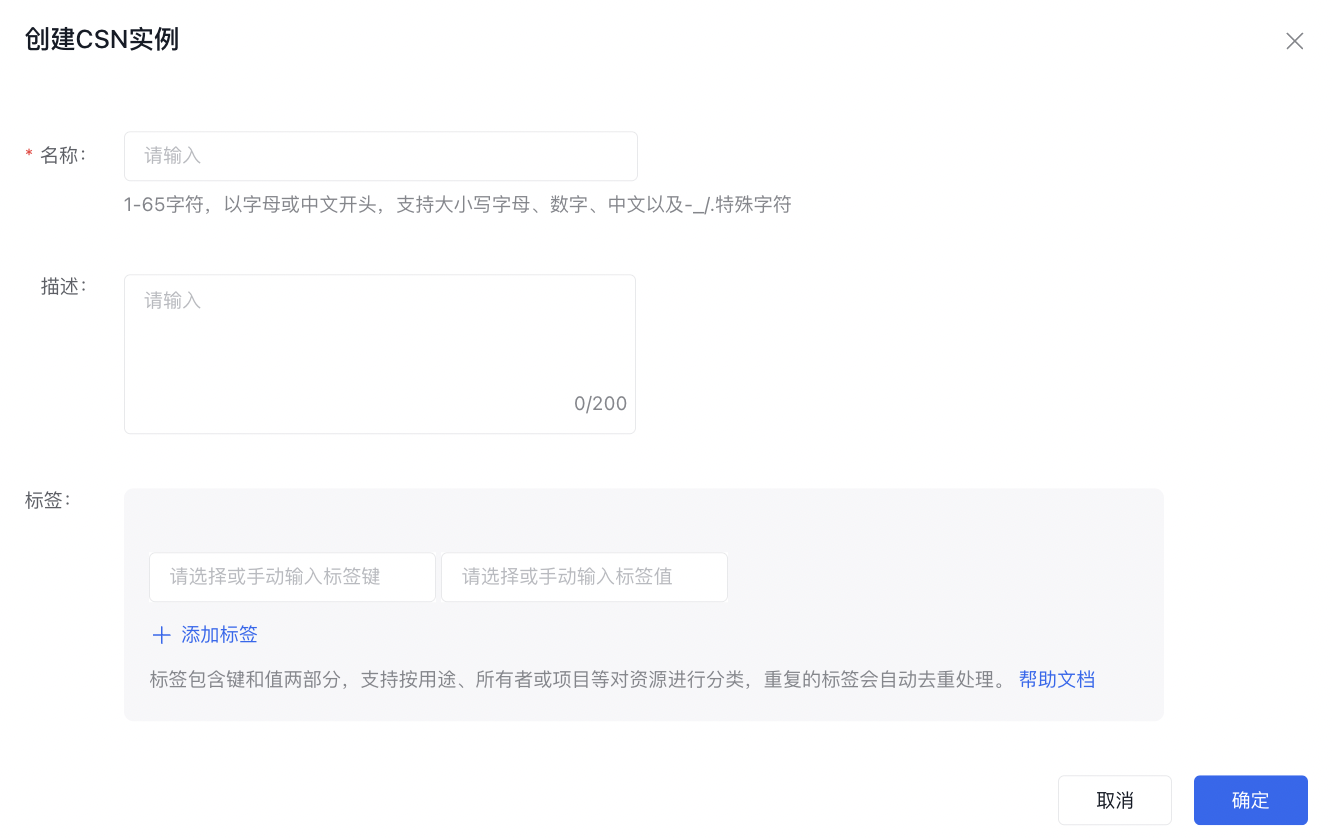The image size is (1332, 838).
Task: Click the 名称 field label
Action: coord(63,155)
